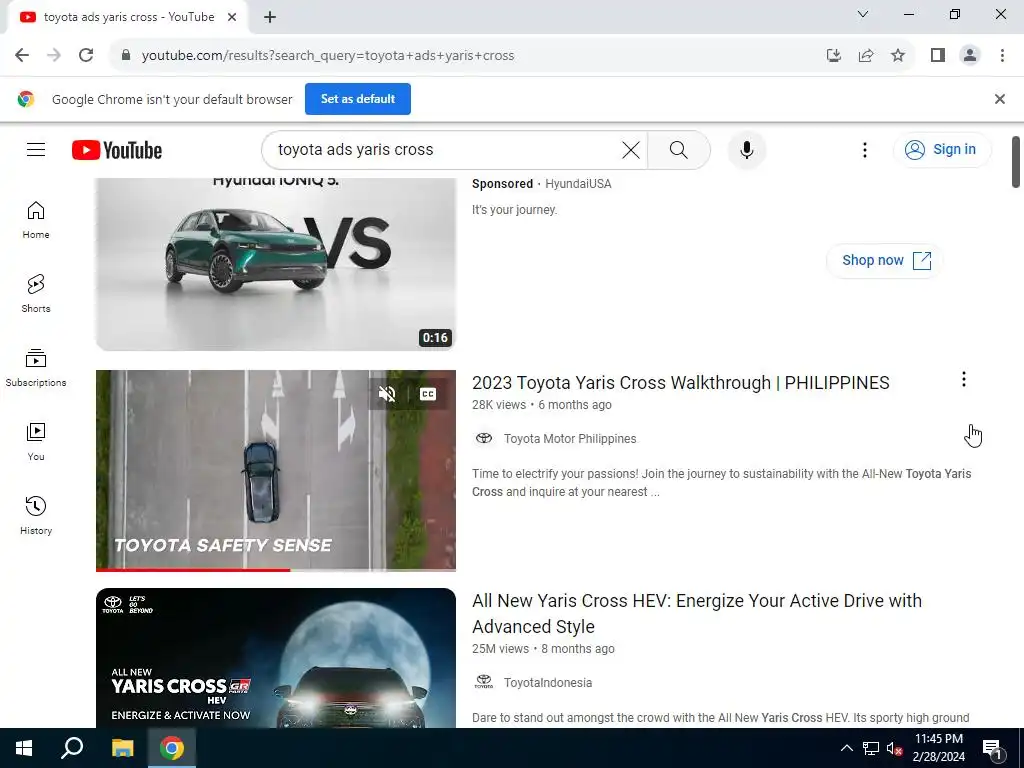The image size is (1024, 768).
Task: Open the Chrome profile avatar
Action: pyautogui.click(x=970, y=56)
